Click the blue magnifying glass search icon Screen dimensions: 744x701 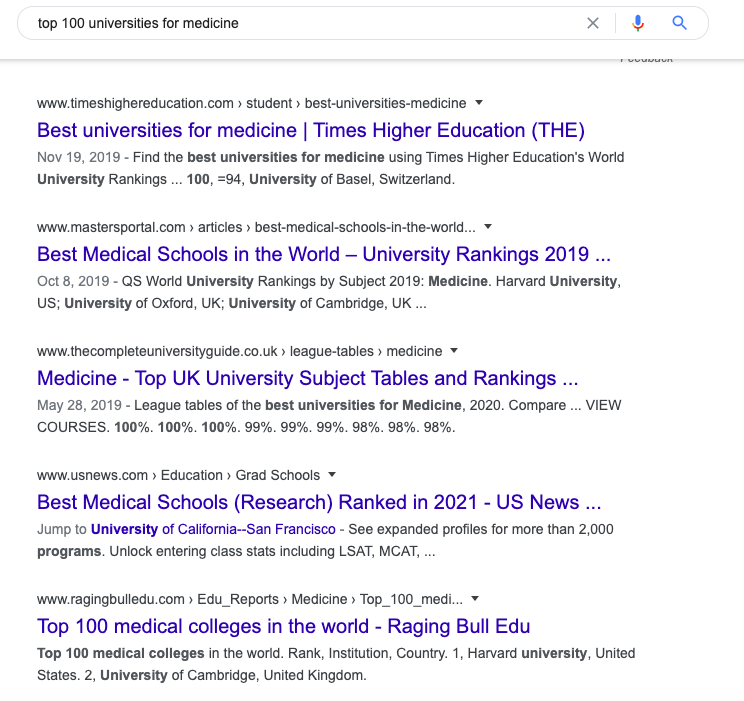tap(679, 22)
